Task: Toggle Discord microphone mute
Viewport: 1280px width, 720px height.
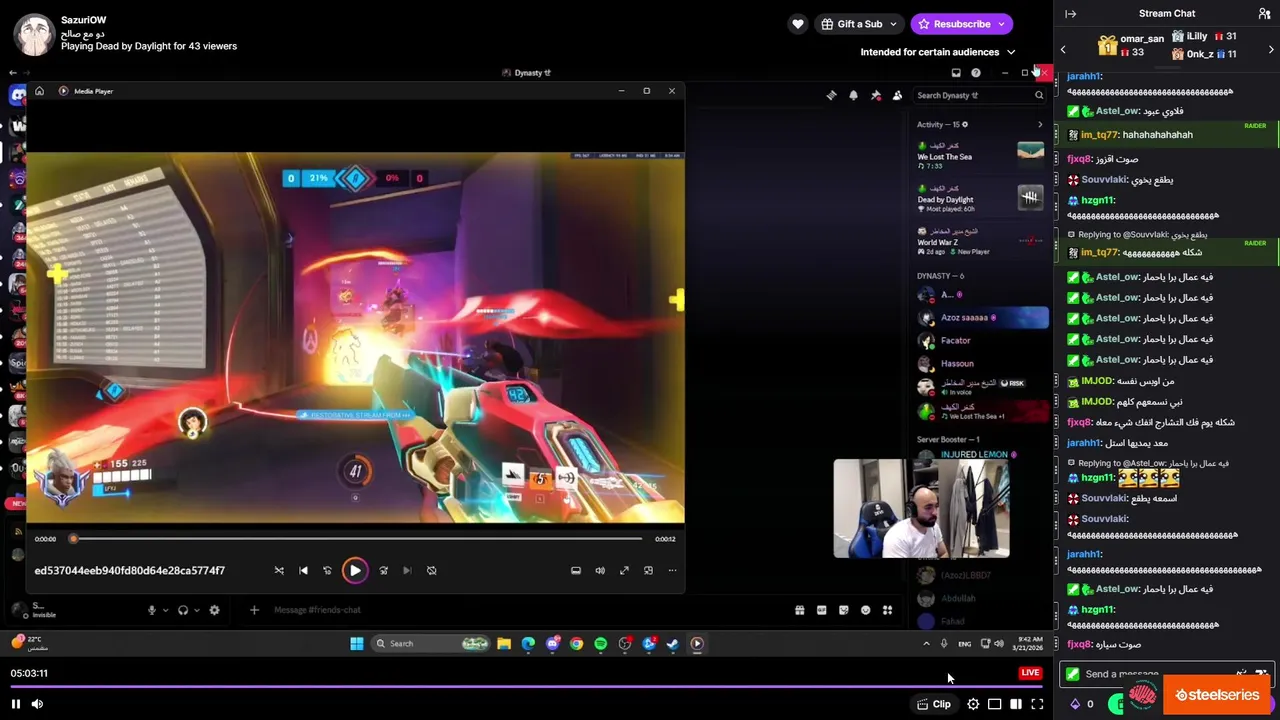Action: (152, 611)
